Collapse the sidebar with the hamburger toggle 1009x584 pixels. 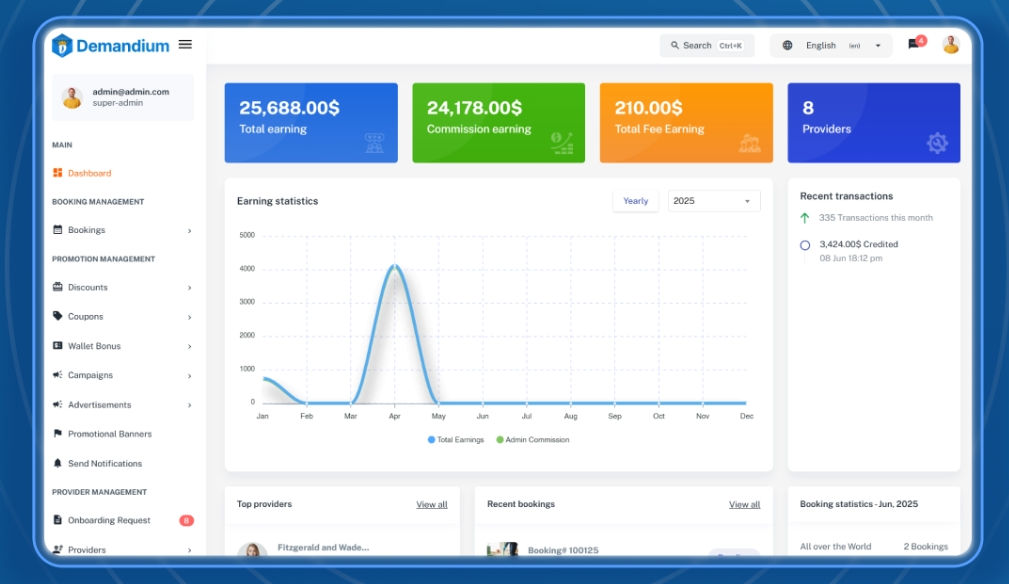coord(184,43)
